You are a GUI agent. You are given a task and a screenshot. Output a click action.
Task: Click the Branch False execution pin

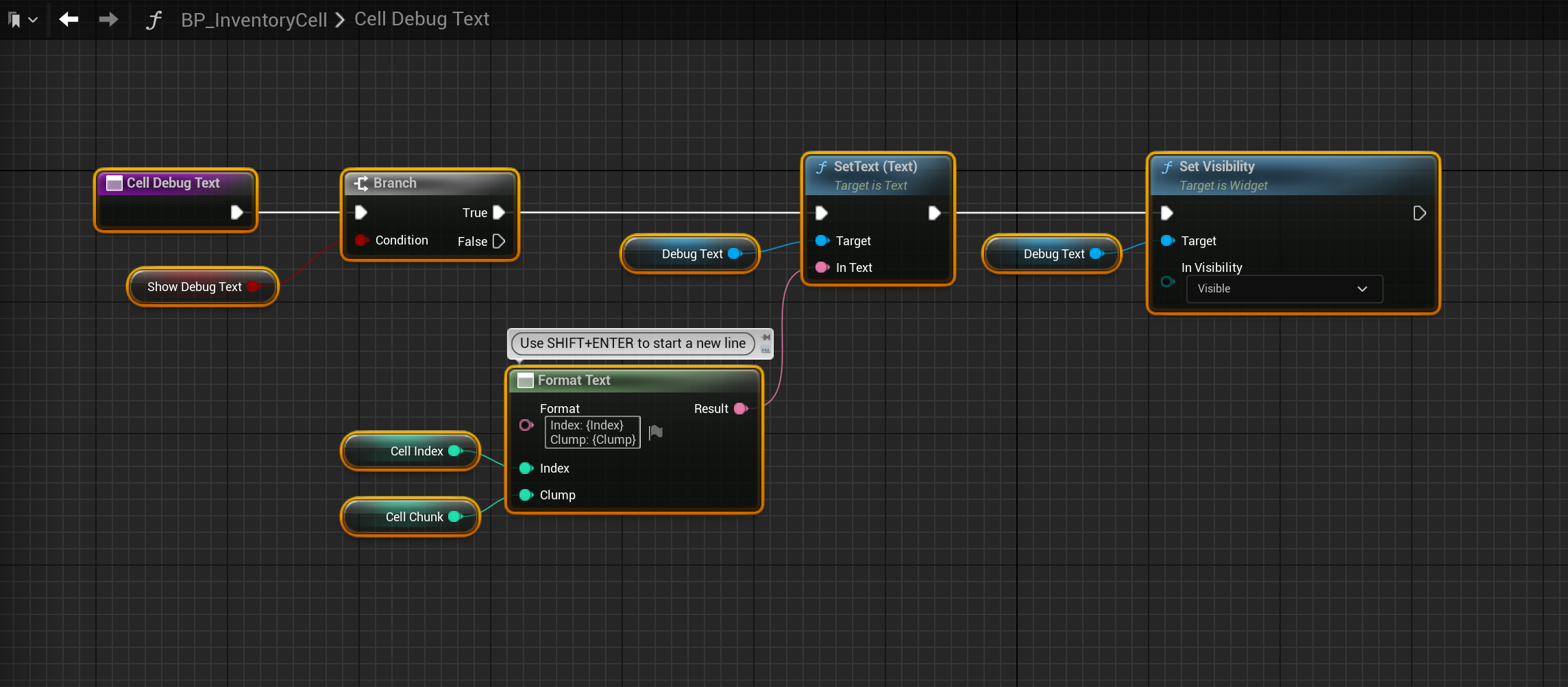[499, 241]
